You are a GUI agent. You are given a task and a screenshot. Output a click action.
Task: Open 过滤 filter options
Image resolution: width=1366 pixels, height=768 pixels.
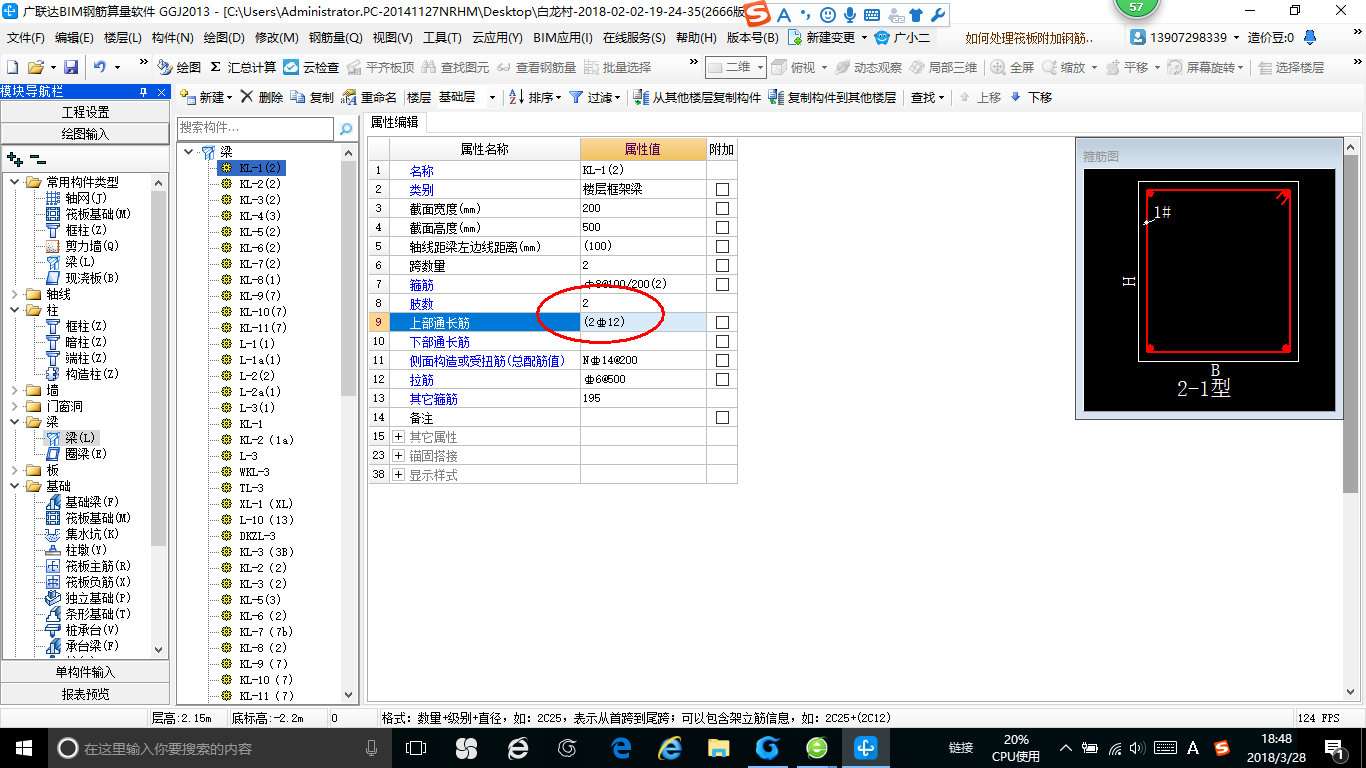pos(595,97)
